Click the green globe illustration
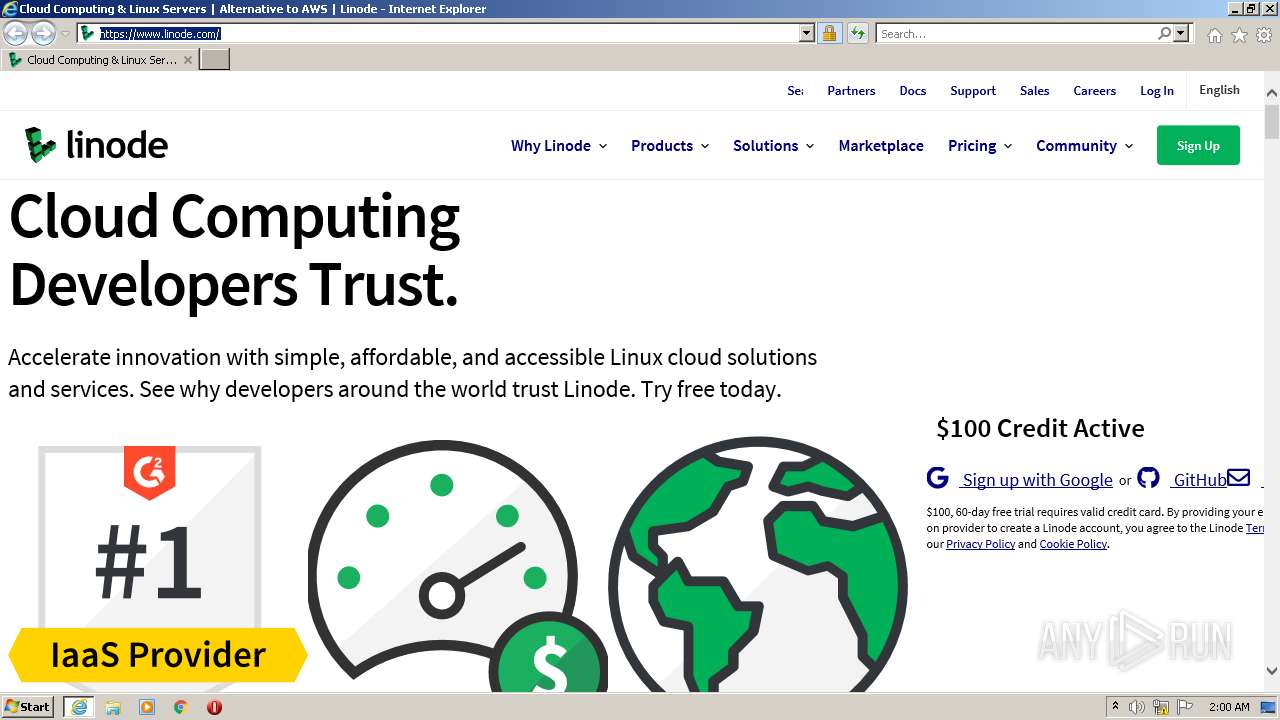 (758, 564)
